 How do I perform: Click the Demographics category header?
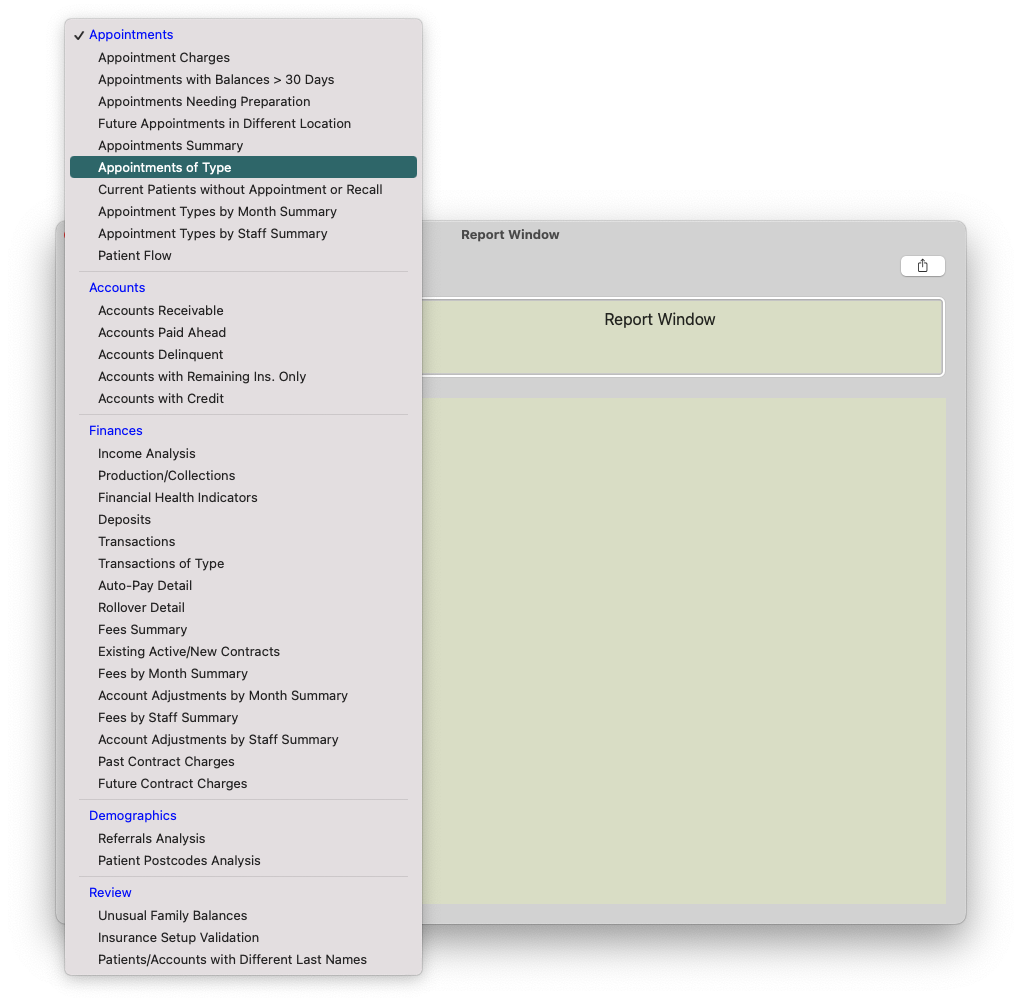(x=132, y=816)
